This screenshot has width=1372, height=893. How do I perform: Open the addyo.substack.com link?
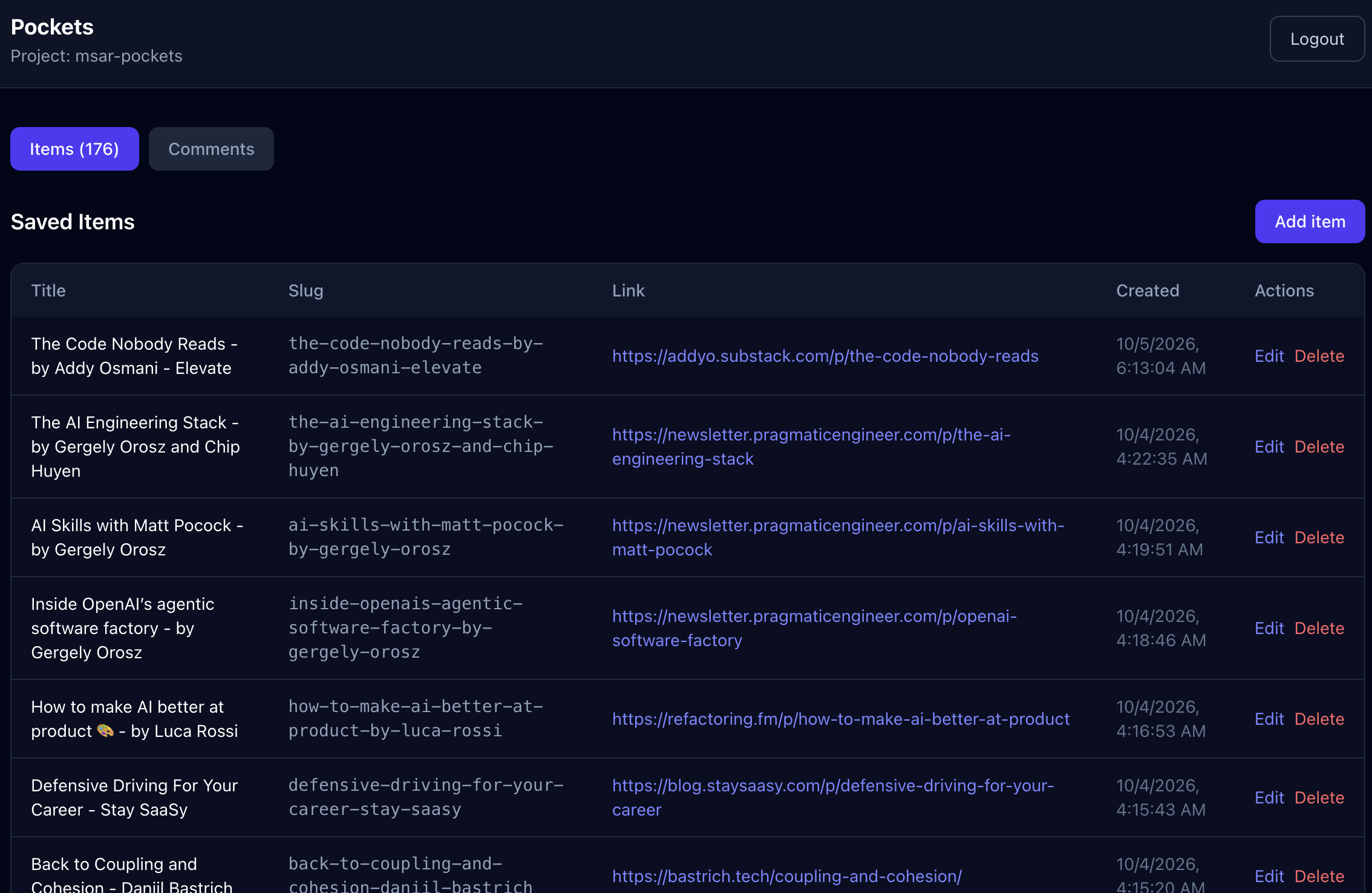[x=825, y=356]
